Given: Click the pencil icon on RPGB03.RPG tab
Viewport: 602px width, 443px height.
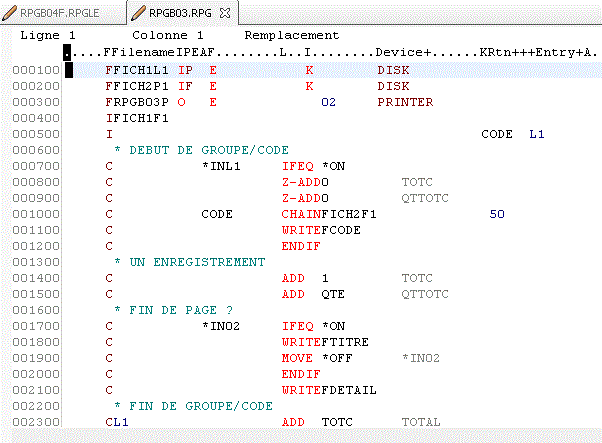Looking at the screenshot, I should 138,13.
